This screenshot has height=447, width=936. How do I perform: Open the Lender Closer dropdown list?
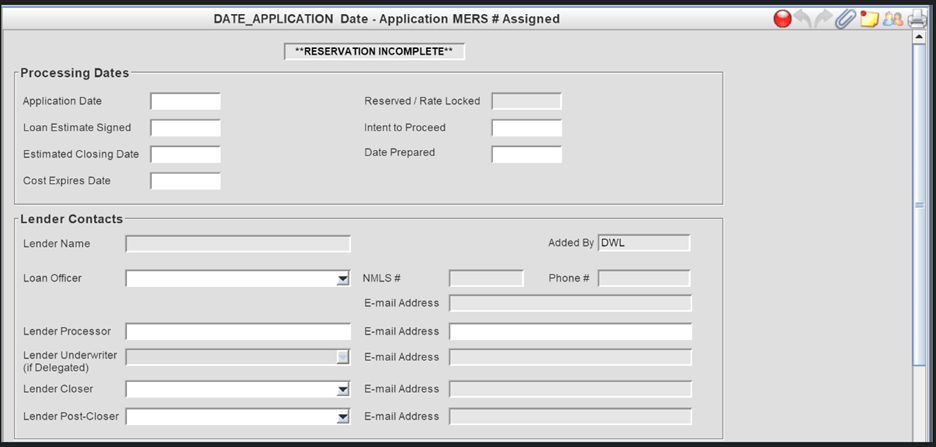[342, 389]
